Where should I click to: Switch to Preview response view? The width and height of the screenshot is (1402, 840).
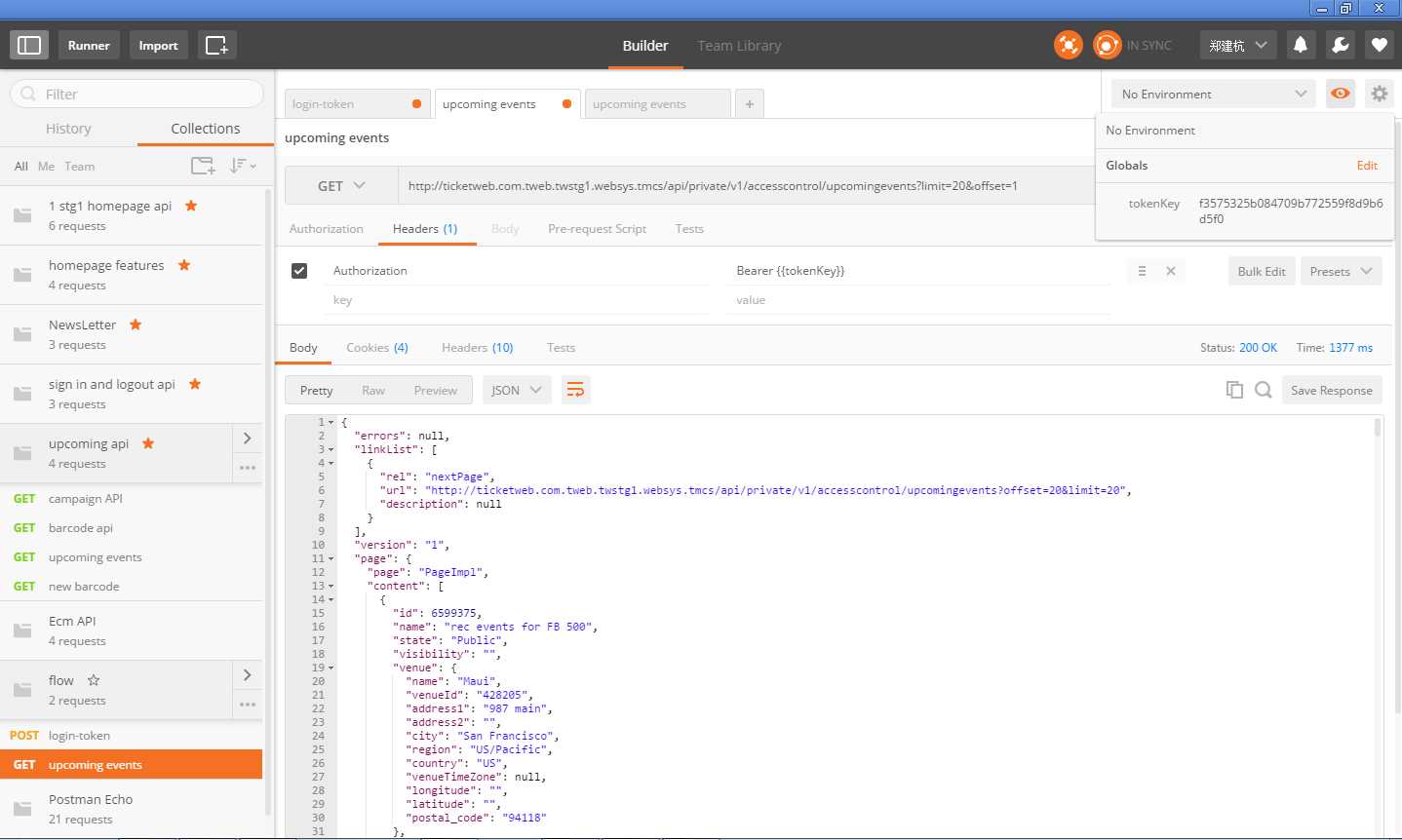tap(435, 390)
